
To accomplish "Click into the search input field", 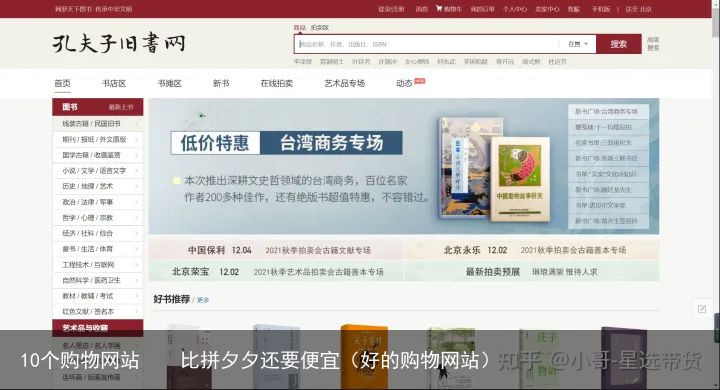I will (x=426, y=44).
